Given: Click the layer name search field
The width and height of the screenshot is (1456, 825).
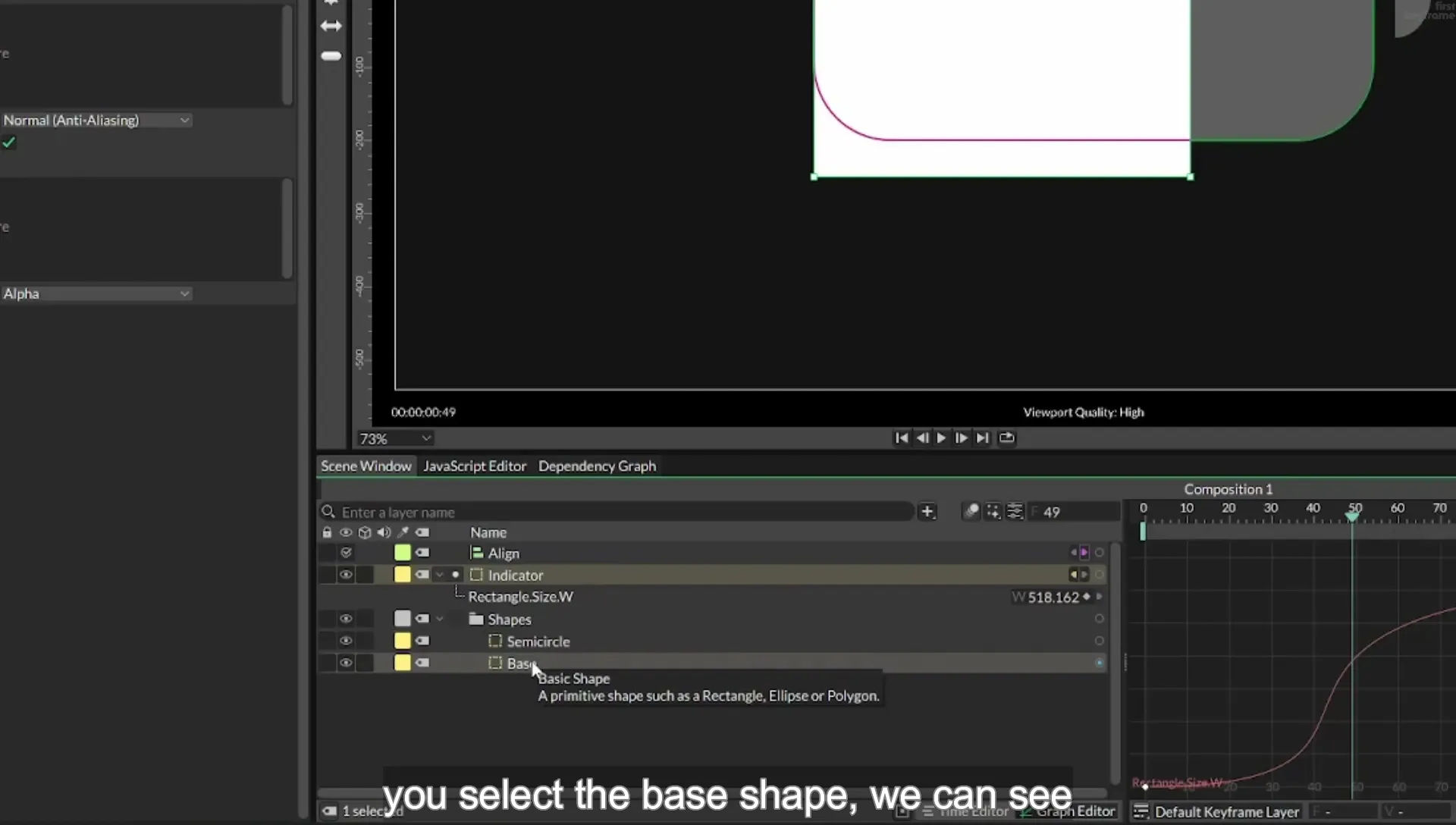Looking at the screenshot, I should pyautogui.click(x=617, y=513).
